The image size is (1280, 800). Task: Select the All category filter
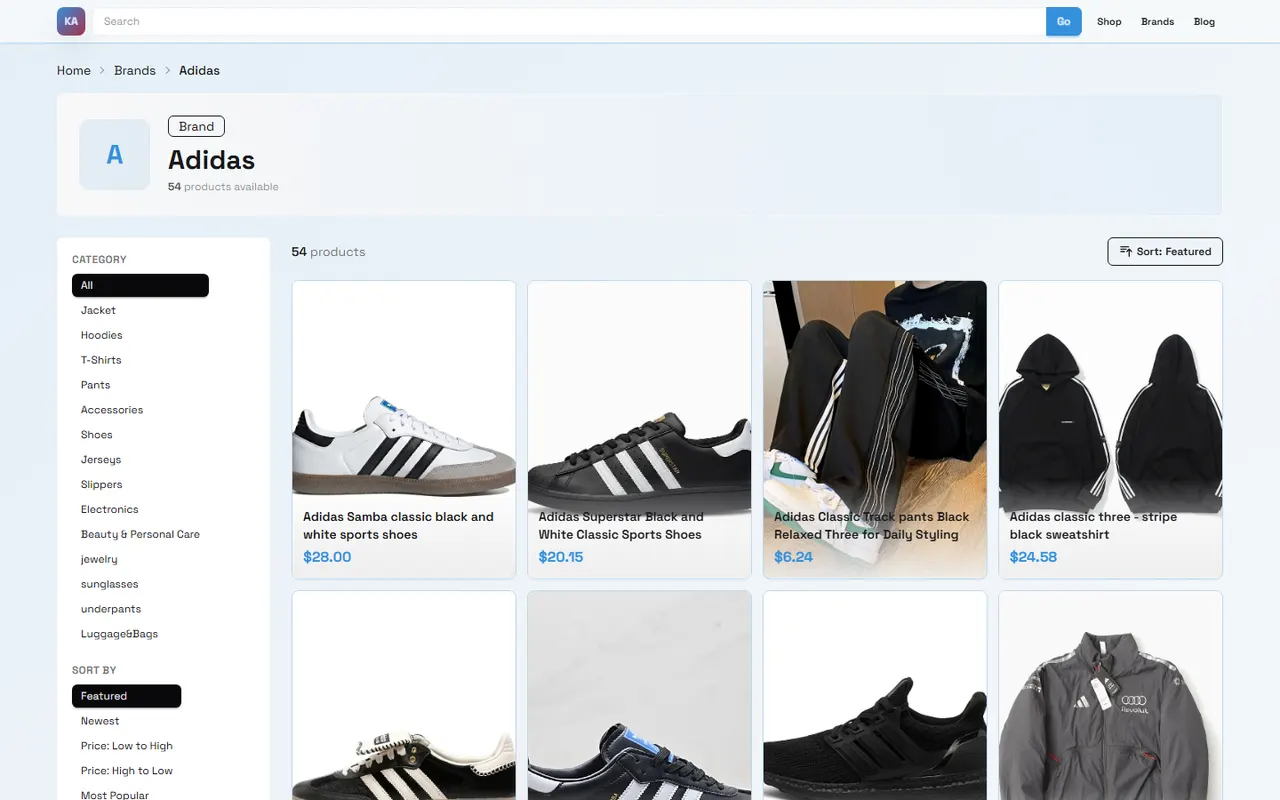(140, 285)
